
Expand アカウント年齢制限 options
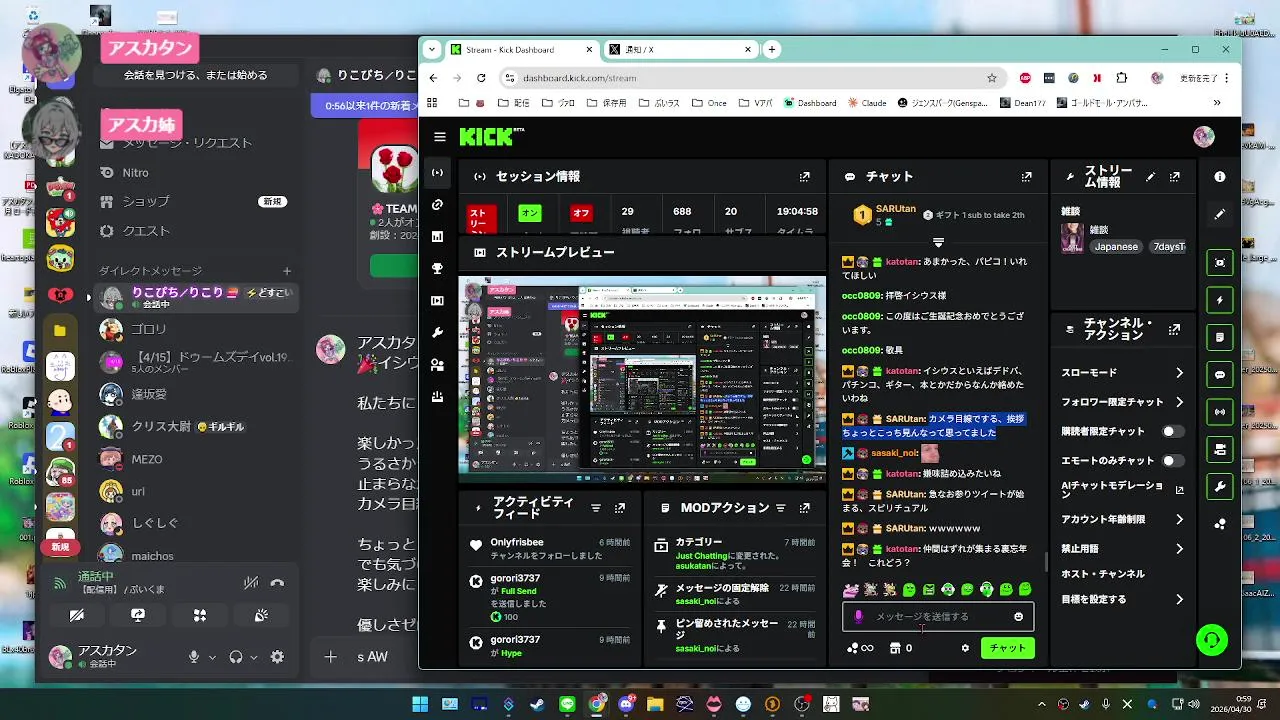1179,520
